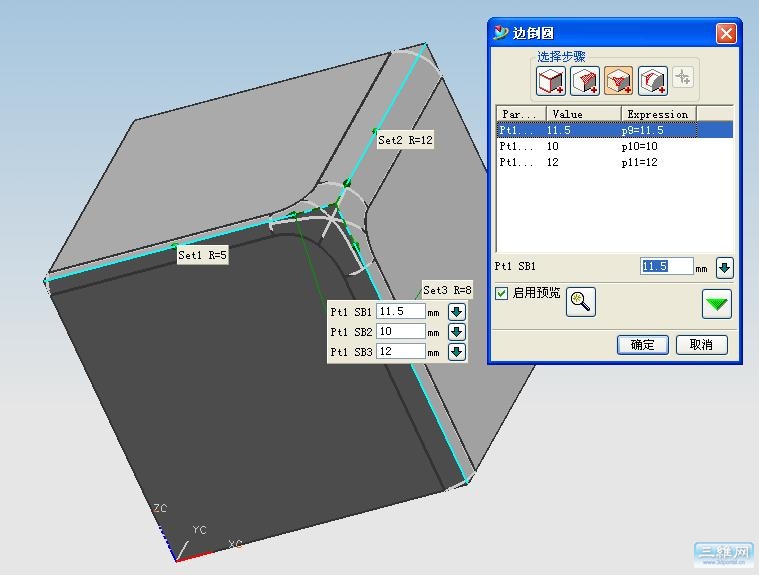Open the Pt1 SB1 dropdown in the dialog
Viewport: 759px width, 575px height.
point(725,268)
